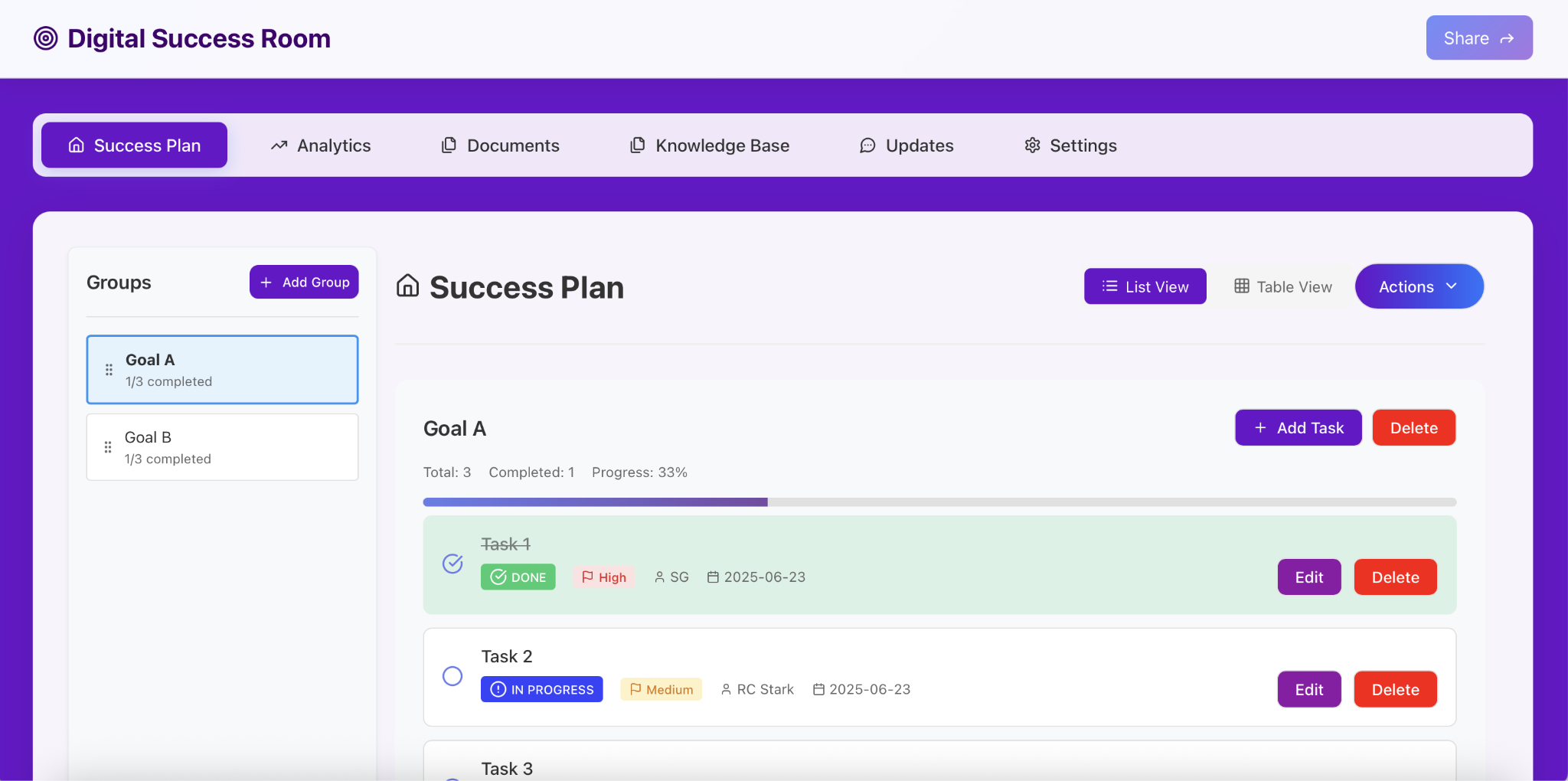This screenshot has height=781, width=1568.
Task: Click the home icon beside Success Plan heading
Action: click(407, 286)
